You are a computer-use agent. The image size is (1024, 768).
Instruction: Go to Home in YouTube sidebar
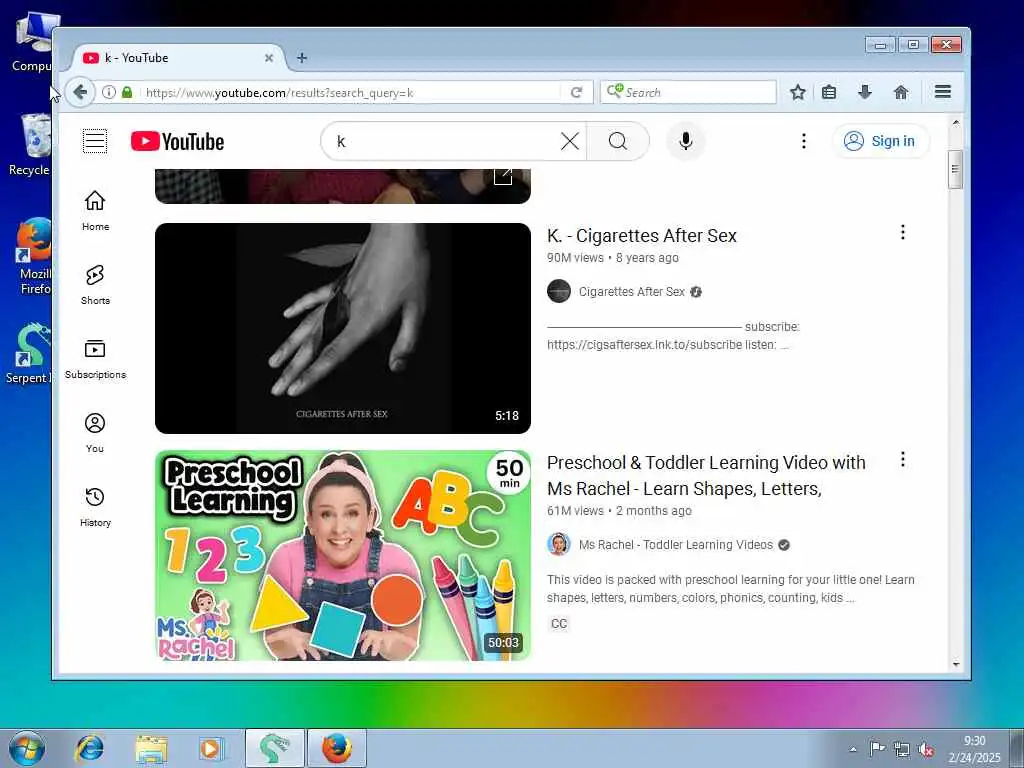[x=95, y=210]
